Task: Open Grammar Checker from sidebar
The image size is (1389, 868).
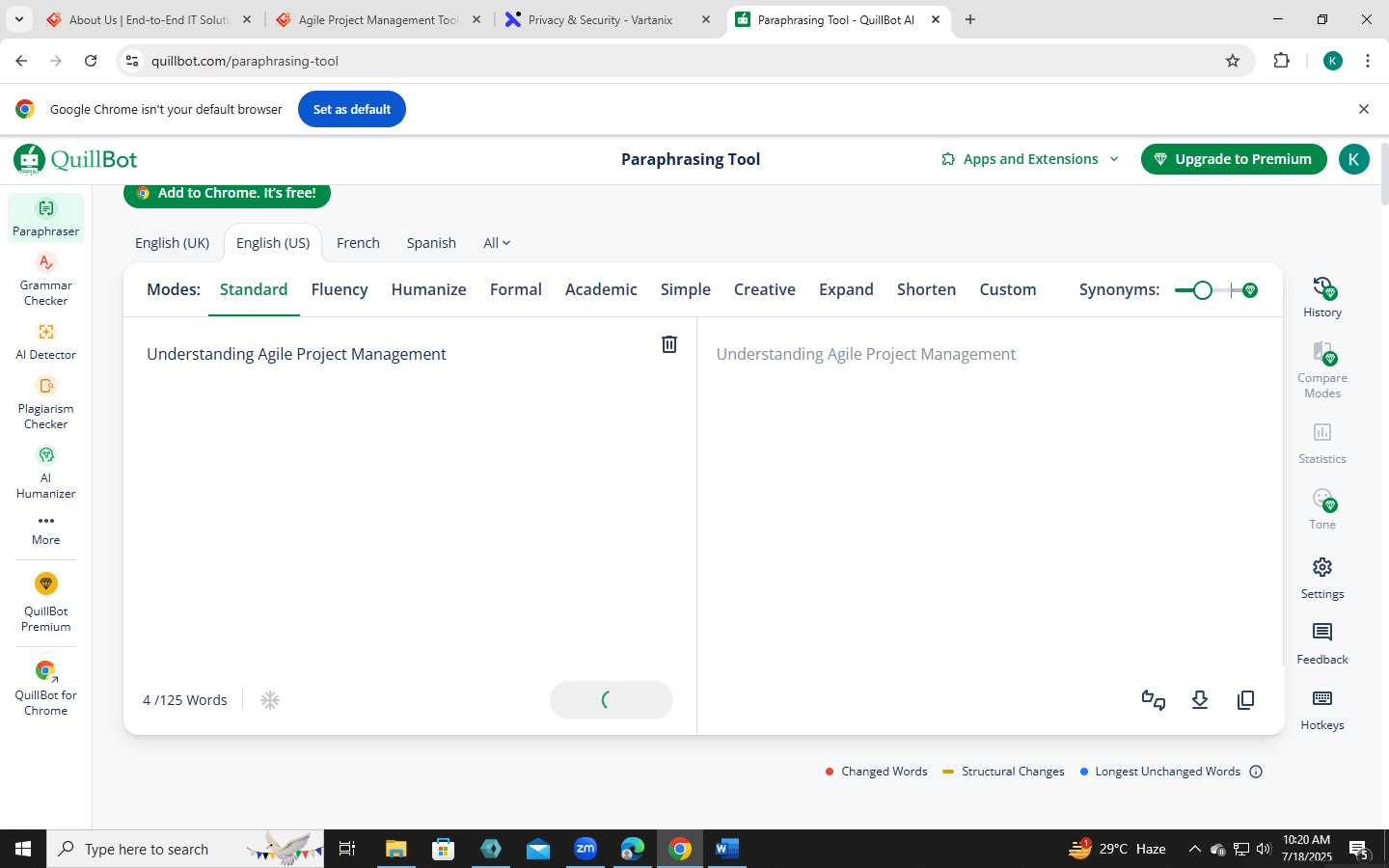Action: coord(45,280)
